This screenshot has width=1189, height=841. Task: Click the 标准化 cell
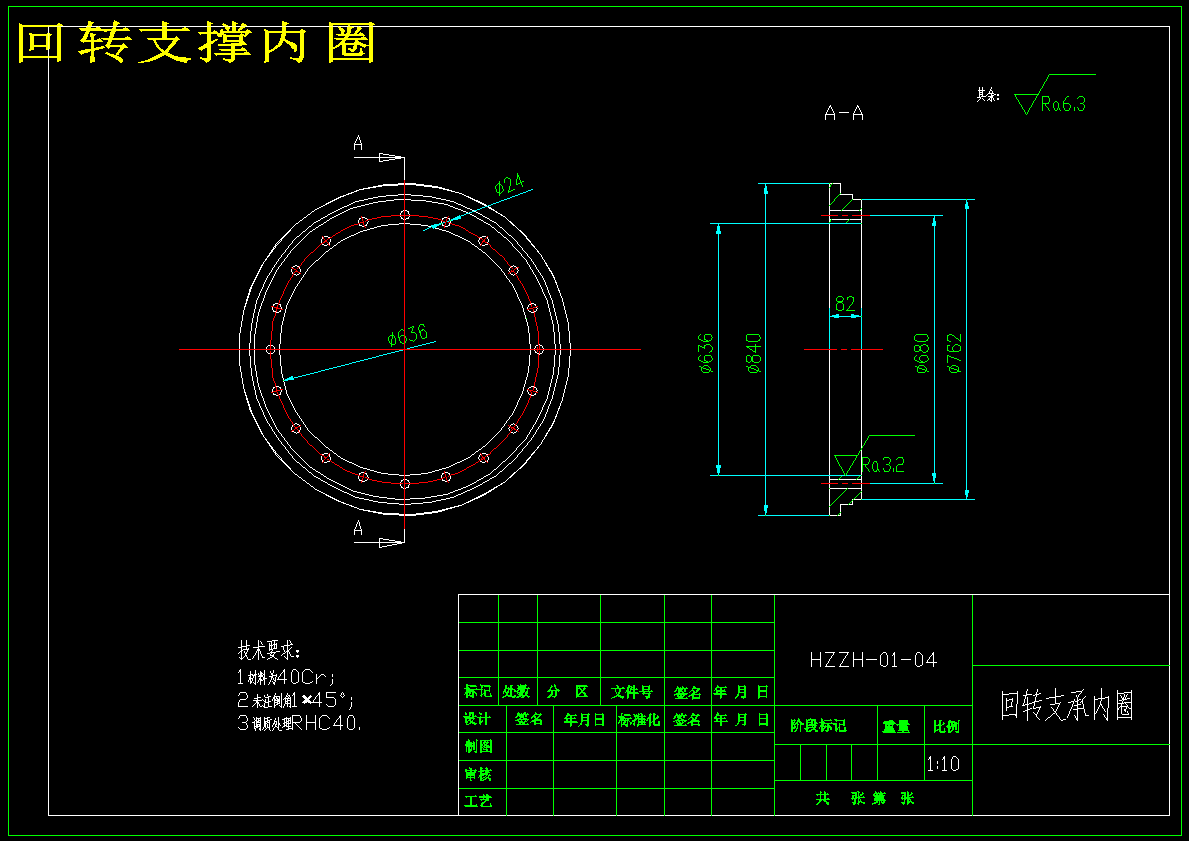639,720
